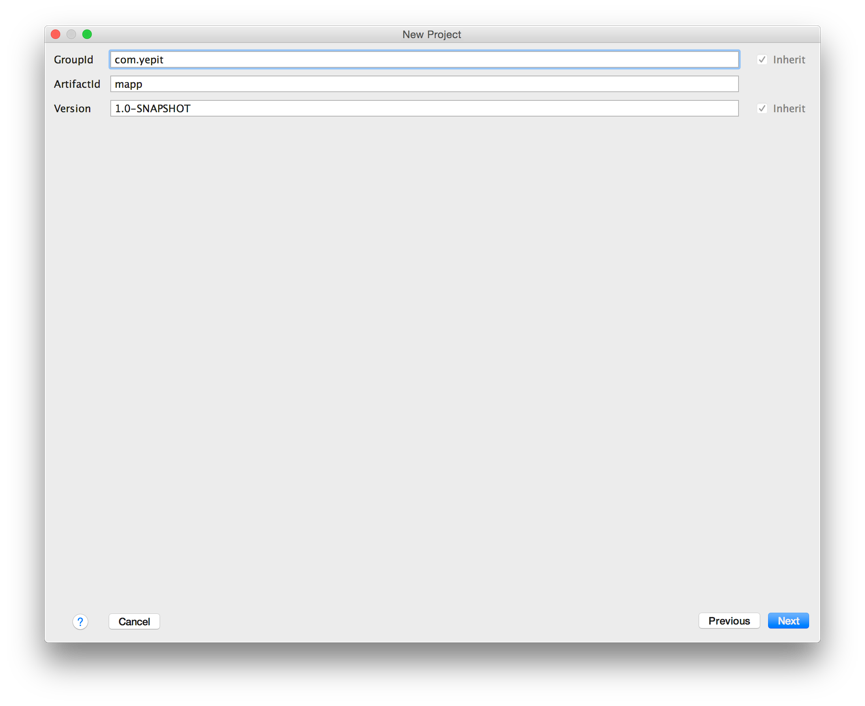The width and height of the screenshot is (865, 706).
Task: Click the Version label
Action: coord(72,109)
